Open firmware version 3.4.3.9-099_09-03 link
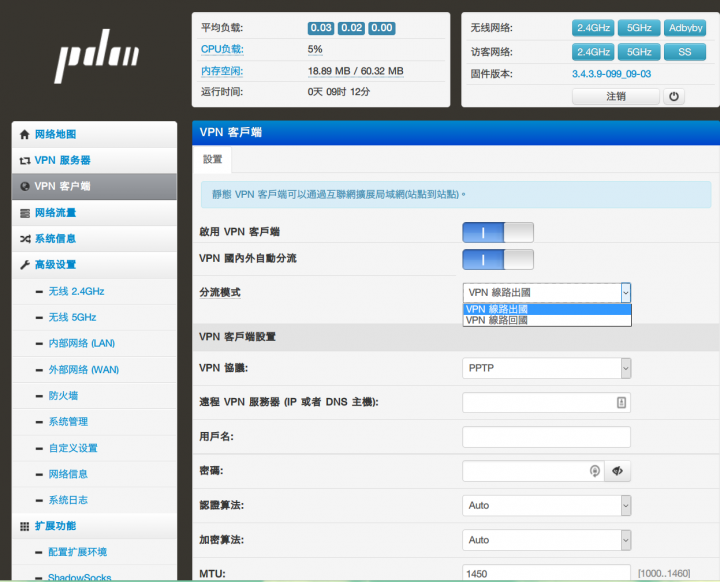The image size is (720, 582). [611, 74]
